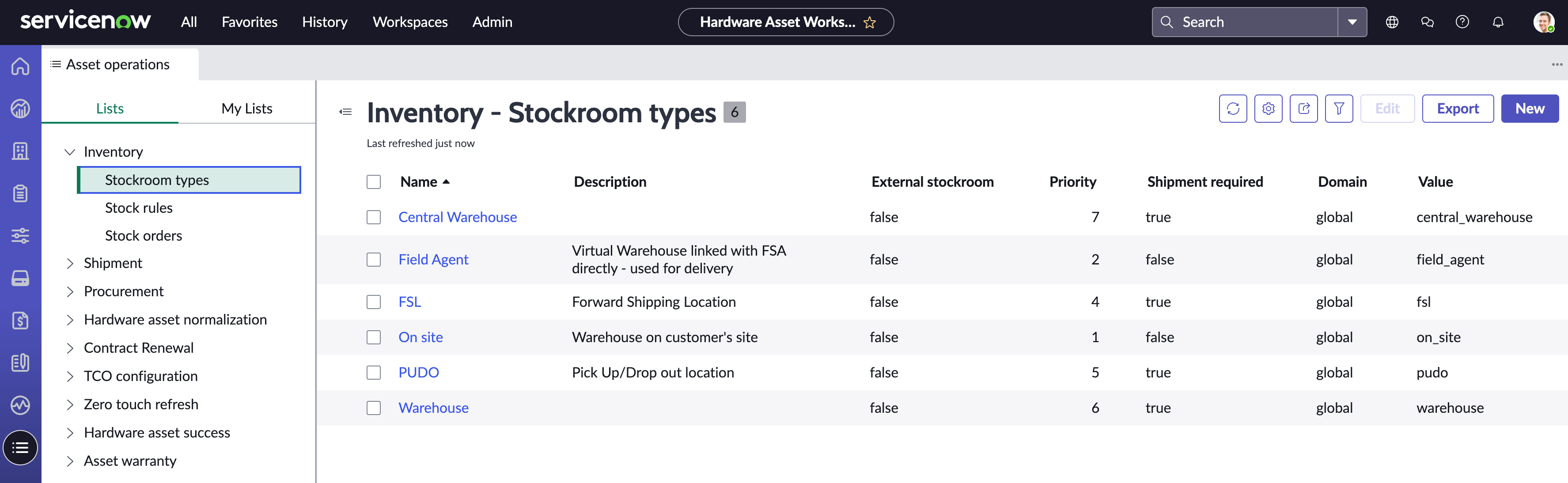Tick the select-all header checkbox

(x=374, y=182)
